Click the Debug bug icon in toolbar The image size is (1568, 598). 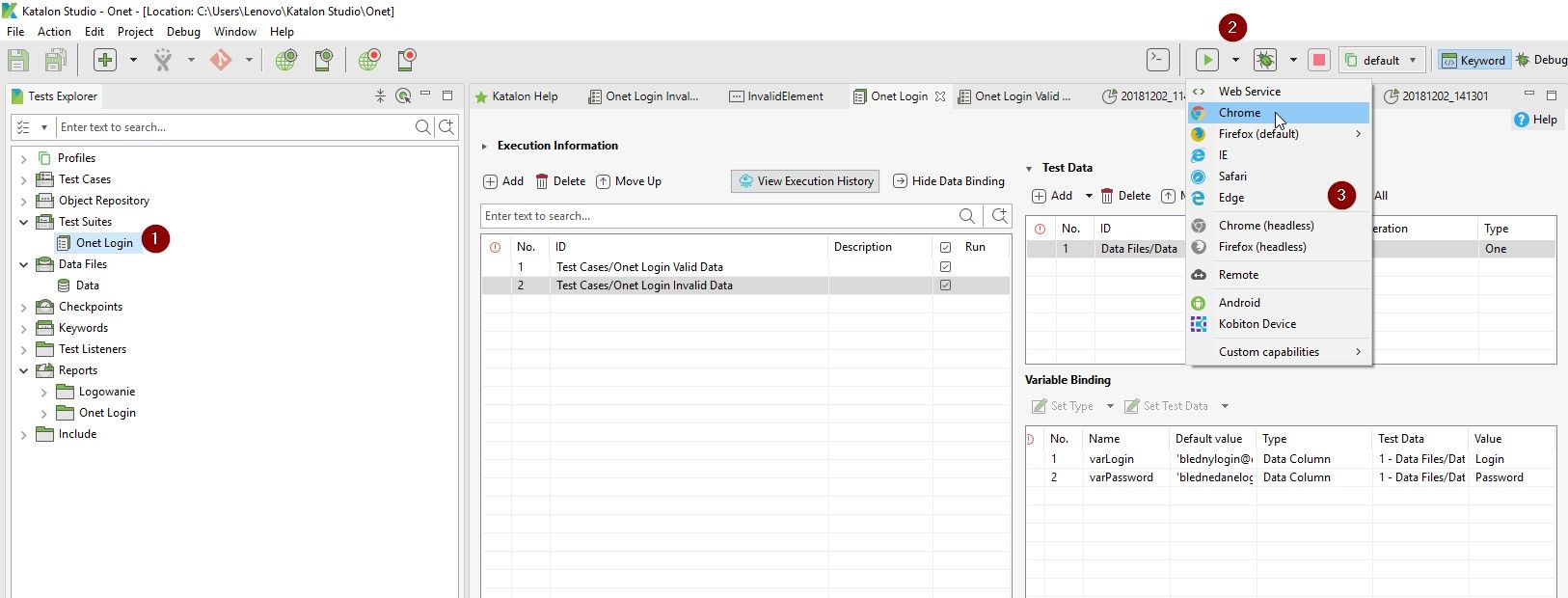coord(1264,60)
